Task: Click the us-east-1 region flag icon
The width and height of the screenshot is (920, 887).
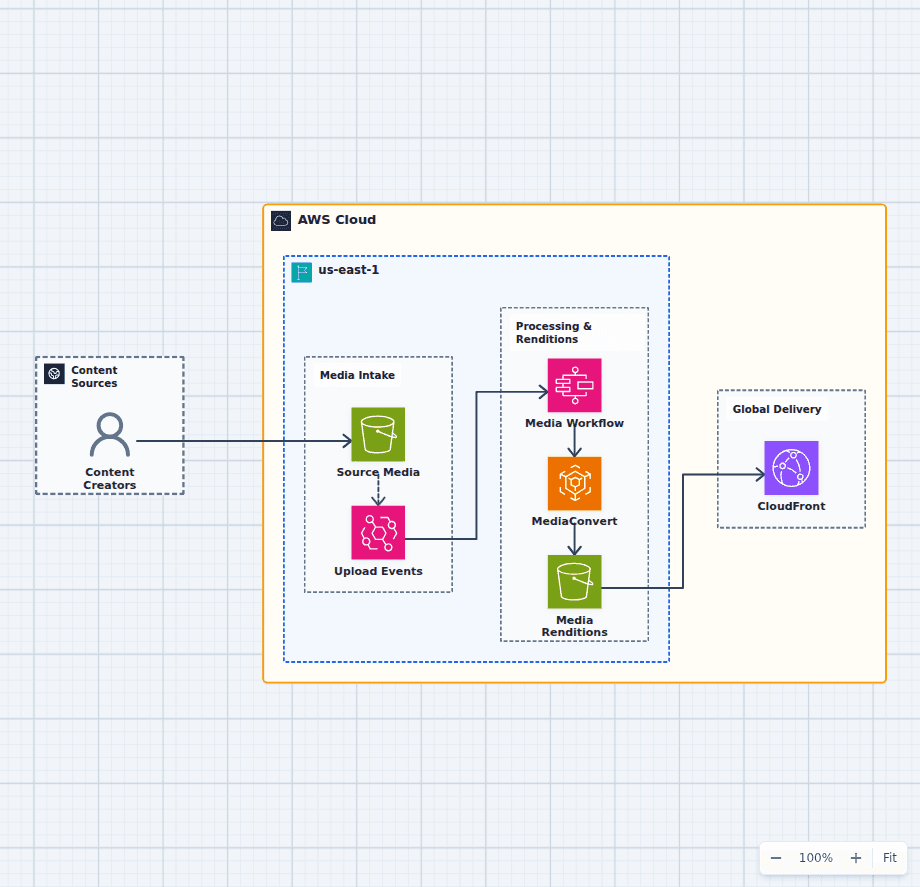Action: (302, 272)
